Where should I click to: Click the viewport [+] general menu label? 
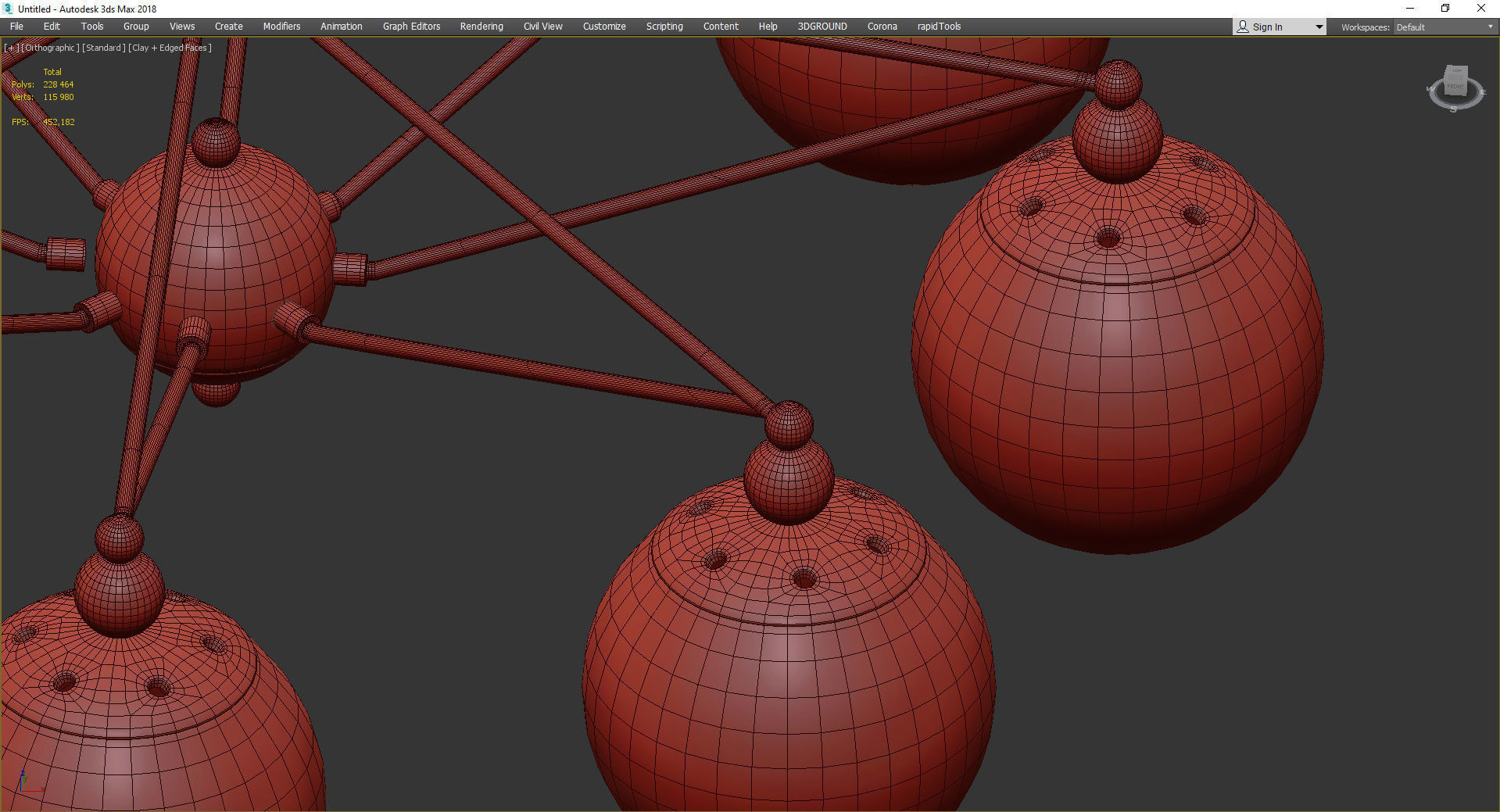tap(11, 48)
